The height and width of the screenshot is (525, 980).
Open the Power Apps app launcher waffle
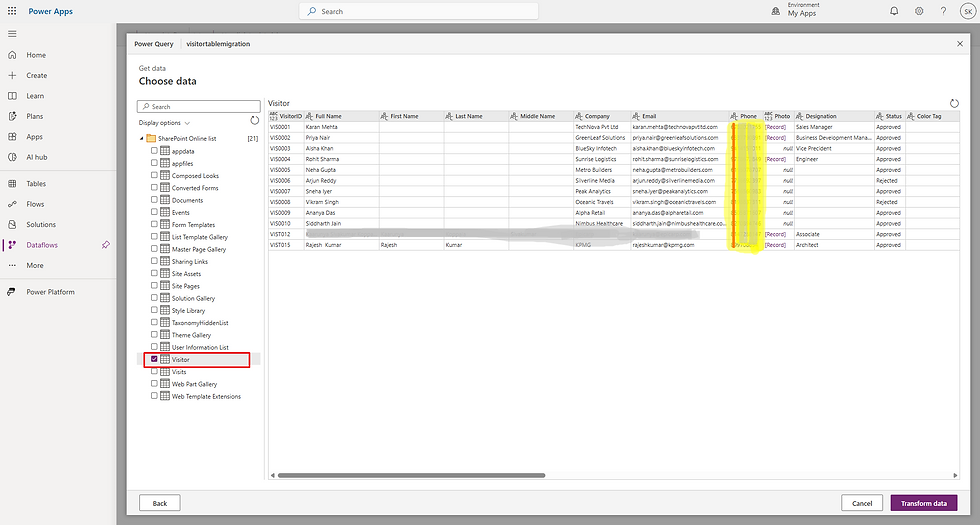pos(12,11)
